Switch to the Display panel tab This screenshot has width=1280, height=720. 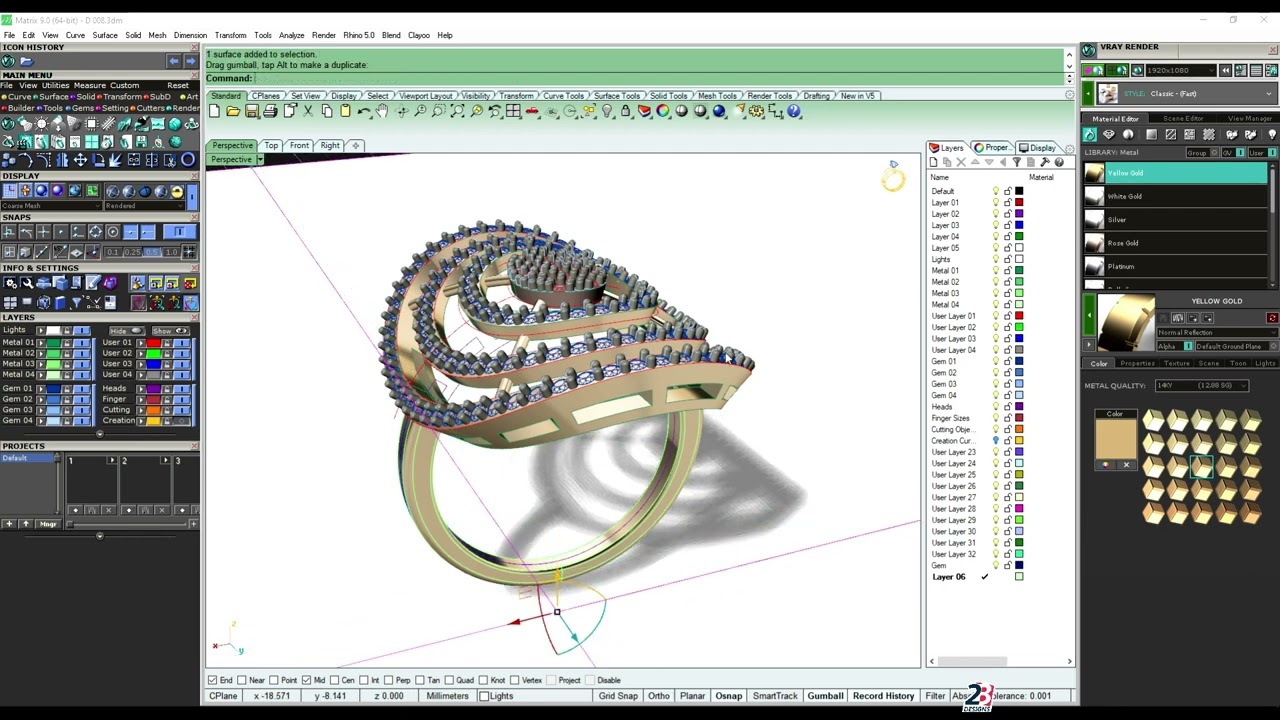[x=1042, y=148]
